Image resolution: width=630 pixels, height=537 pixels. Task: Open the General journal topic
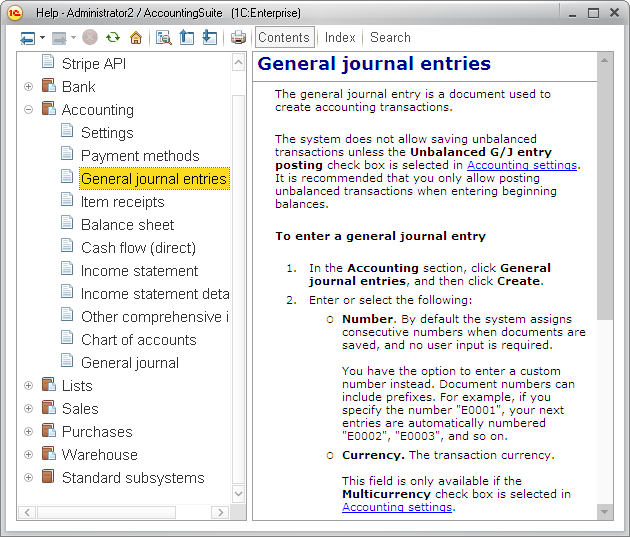[130, 363]
